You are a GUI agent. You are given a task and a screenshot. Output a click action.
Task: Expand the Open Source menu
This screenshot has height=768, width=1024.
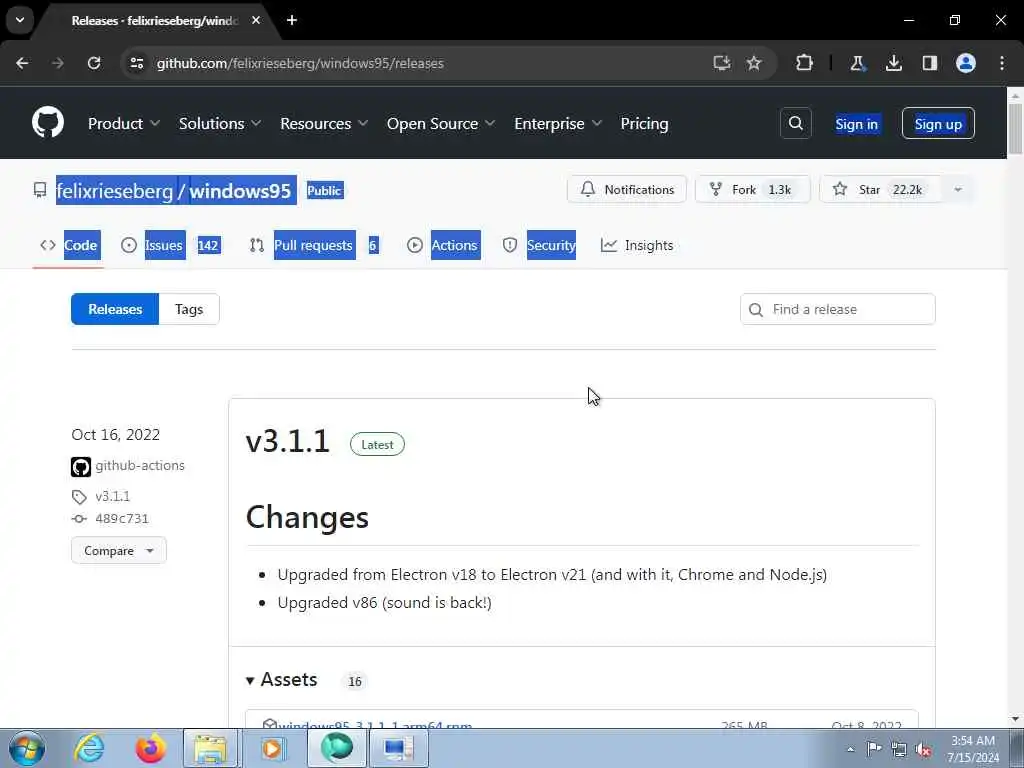(x=441, y=123)
